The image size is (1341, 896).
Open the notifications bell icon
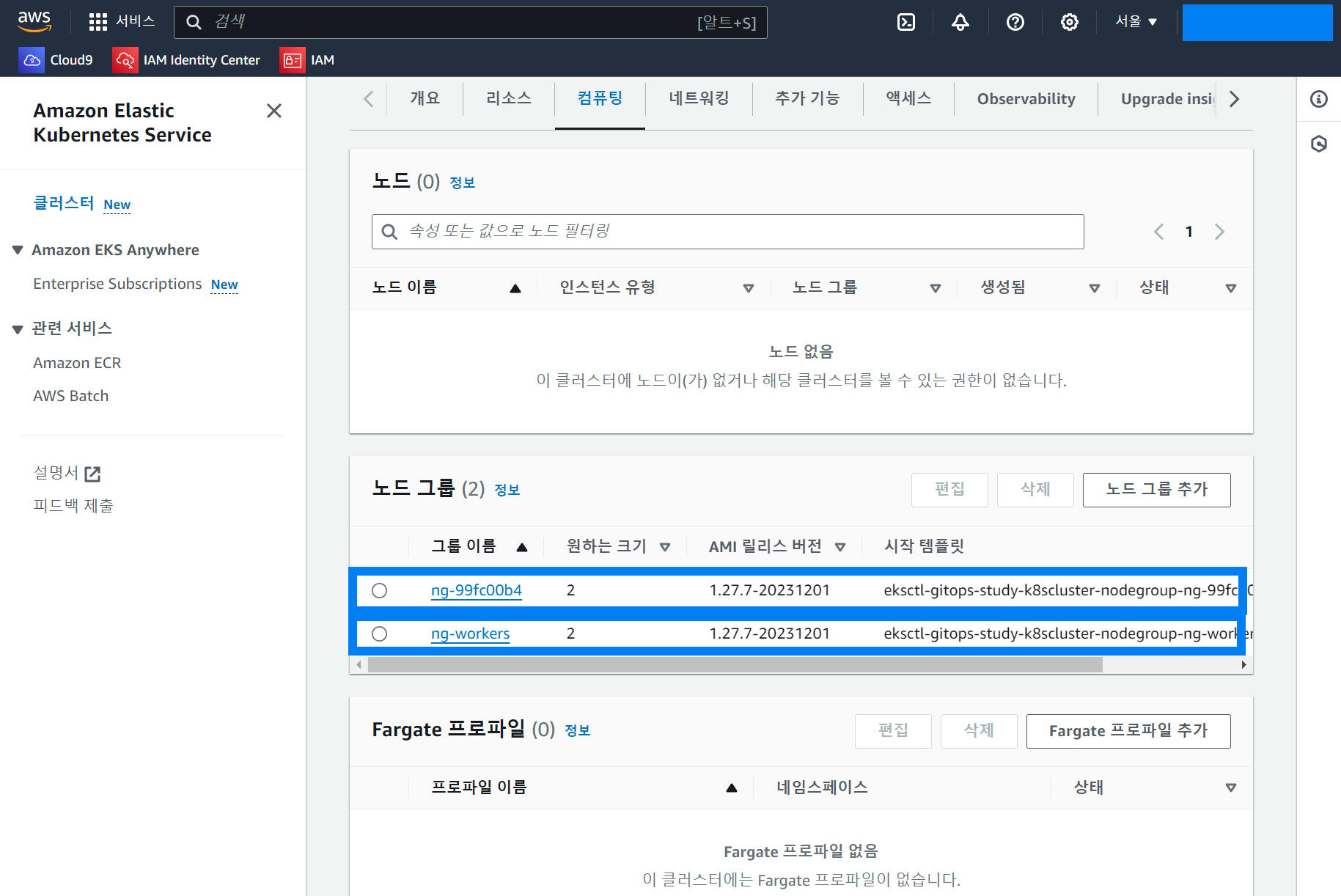pyautogui.click(x=960, y=22)
